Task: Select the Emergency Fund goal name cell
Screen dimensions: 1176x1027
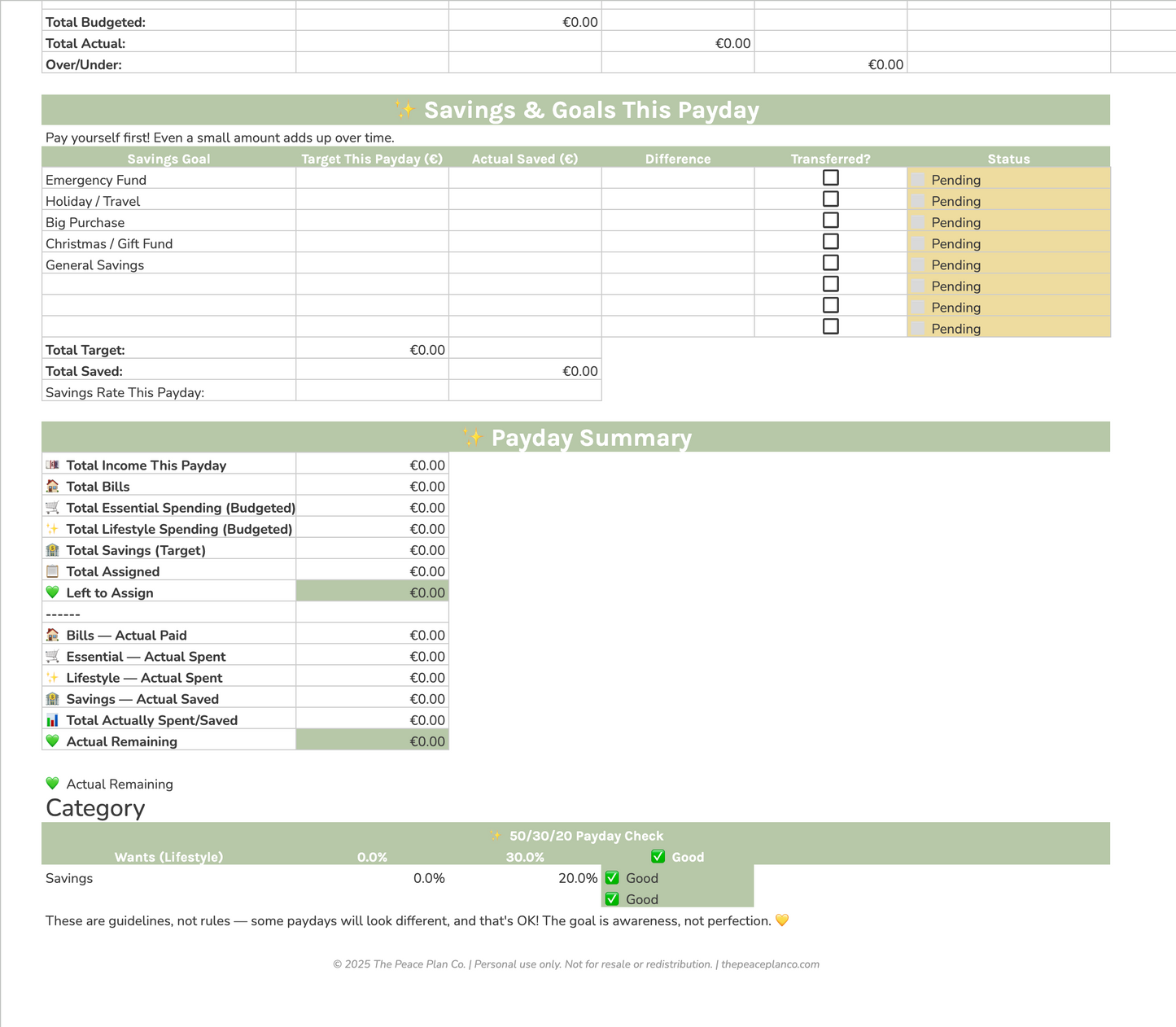Action: click(x=168, y=178)
